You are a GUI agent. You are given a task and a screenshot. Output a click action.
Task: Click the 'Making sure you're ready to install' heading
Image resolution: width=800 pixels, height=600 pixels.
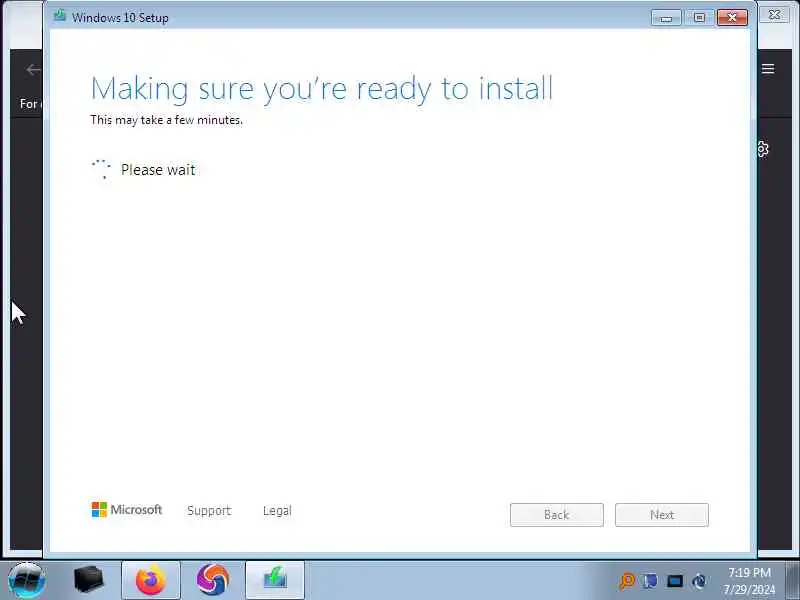tap(321, 89)
